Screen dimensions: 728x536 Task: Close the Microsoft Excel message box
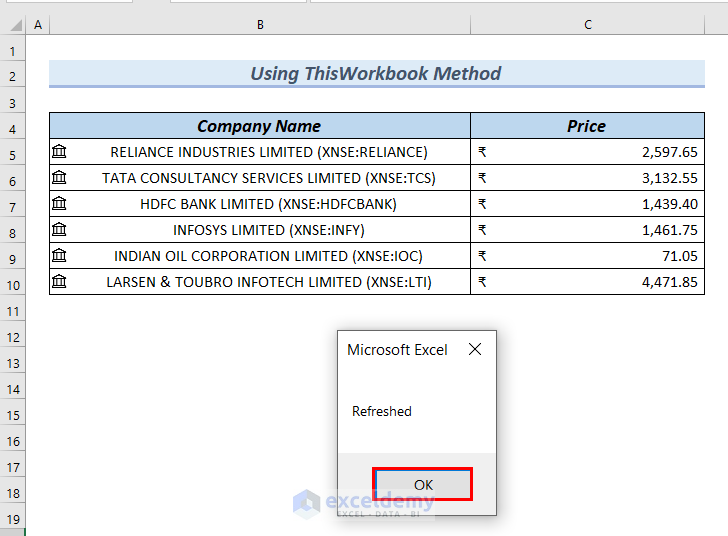click(x=475, y=349)
